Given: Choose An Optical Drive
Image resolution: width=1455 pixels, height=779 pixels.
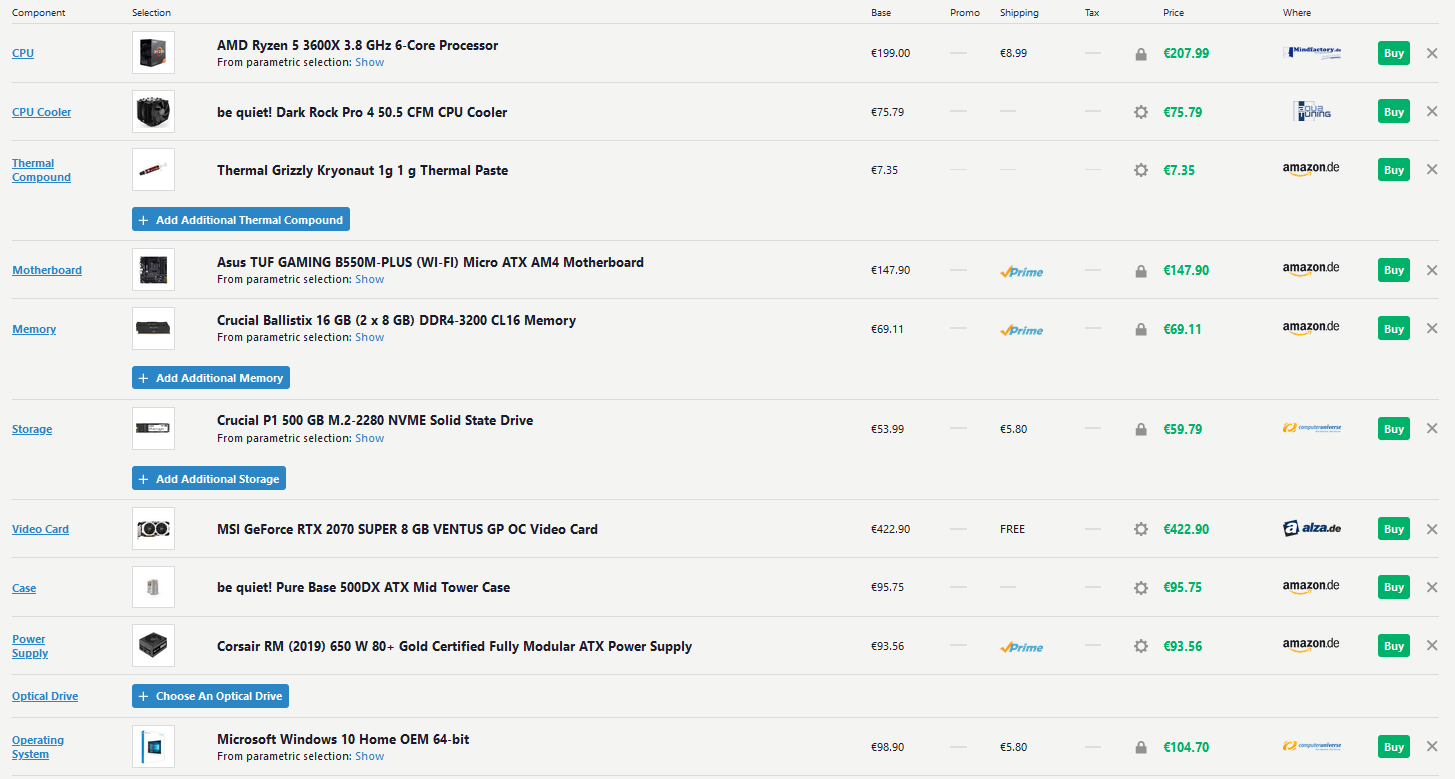Looking at the screenshot, I should [210, 696].
